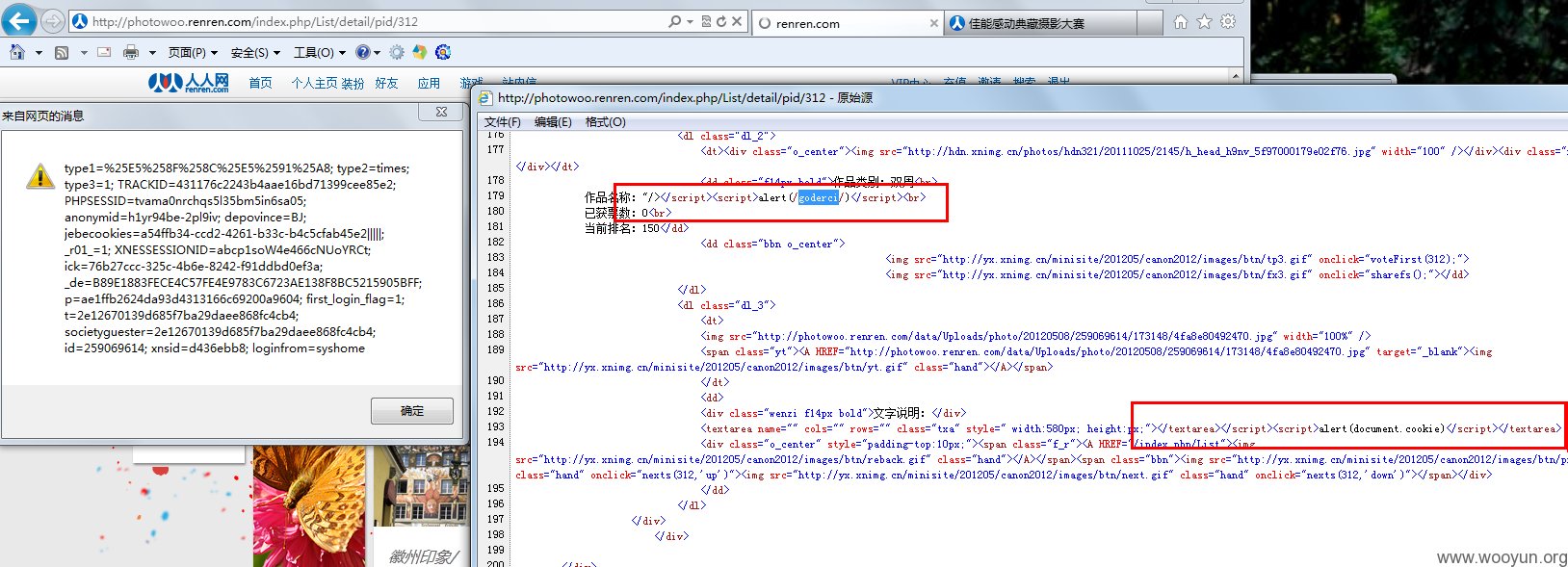Switch to the 佳能感动典藏摄影大赛 tab
1568x567 pixels.
tap(1038, 23)
